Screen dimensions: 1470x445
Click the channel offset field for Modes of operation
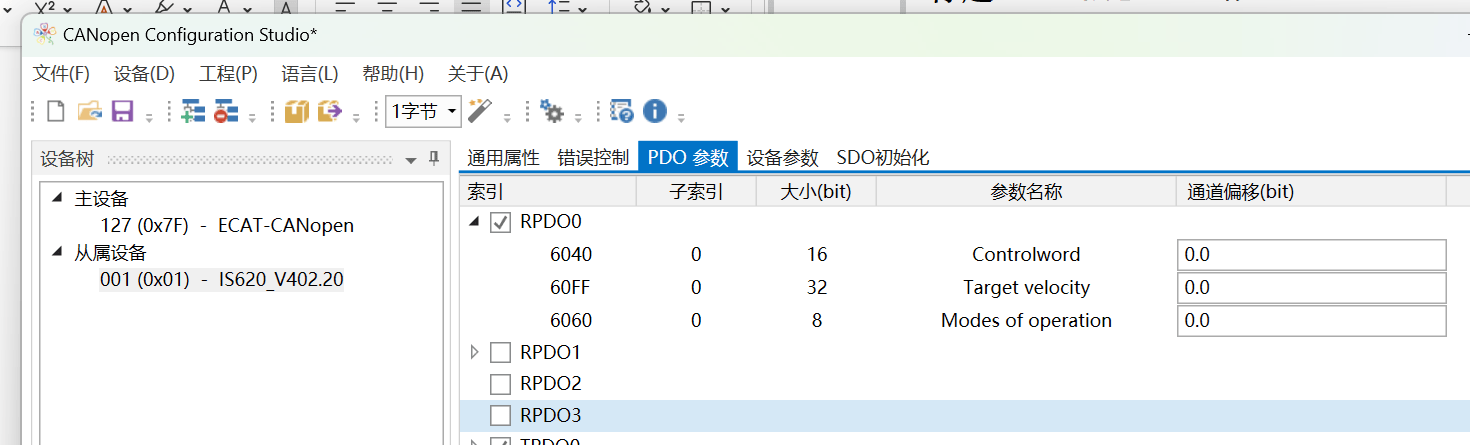point(1311,321)
